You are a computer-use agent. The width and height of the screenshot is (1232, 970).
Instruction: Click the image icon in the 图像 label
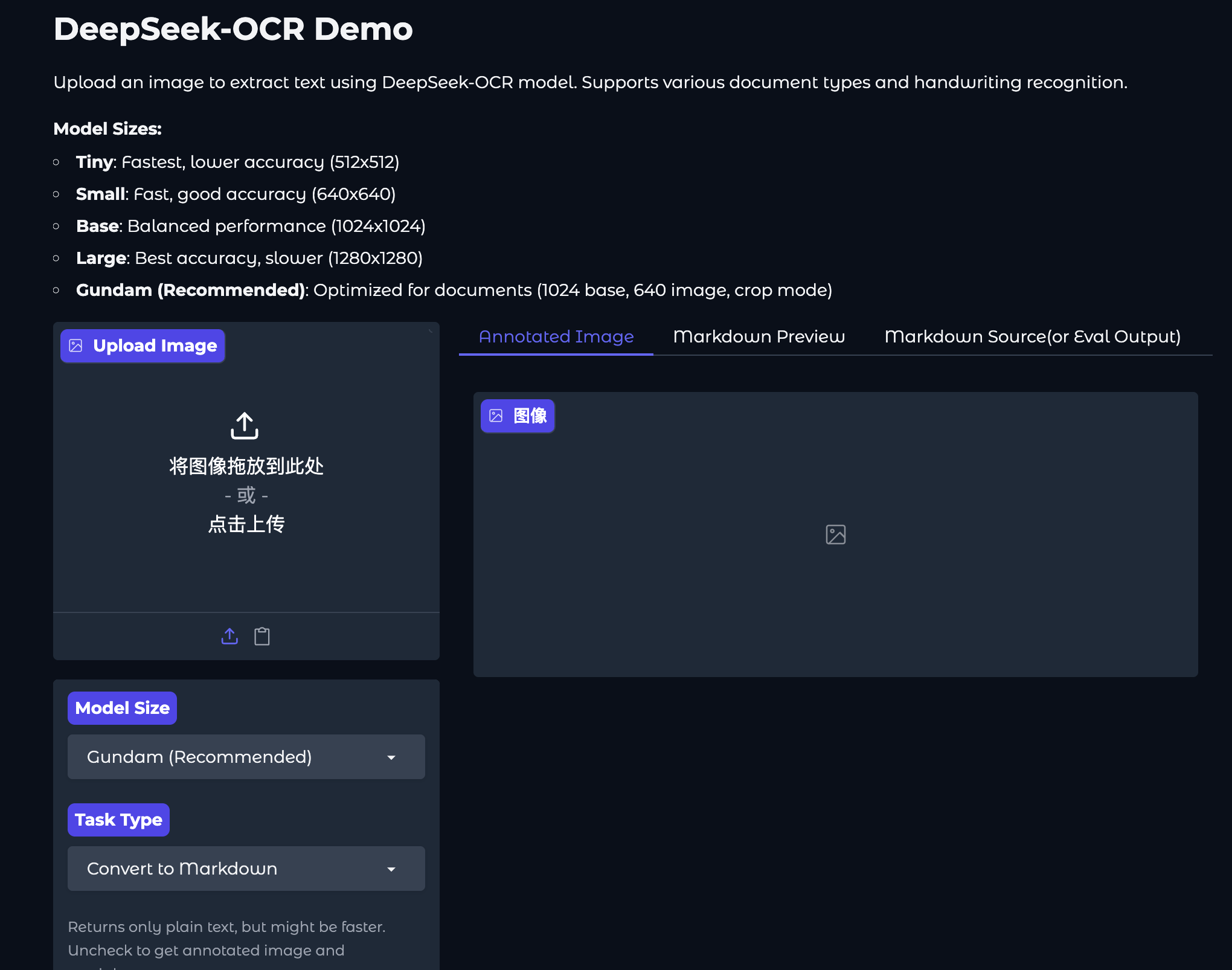pos(496,416)
